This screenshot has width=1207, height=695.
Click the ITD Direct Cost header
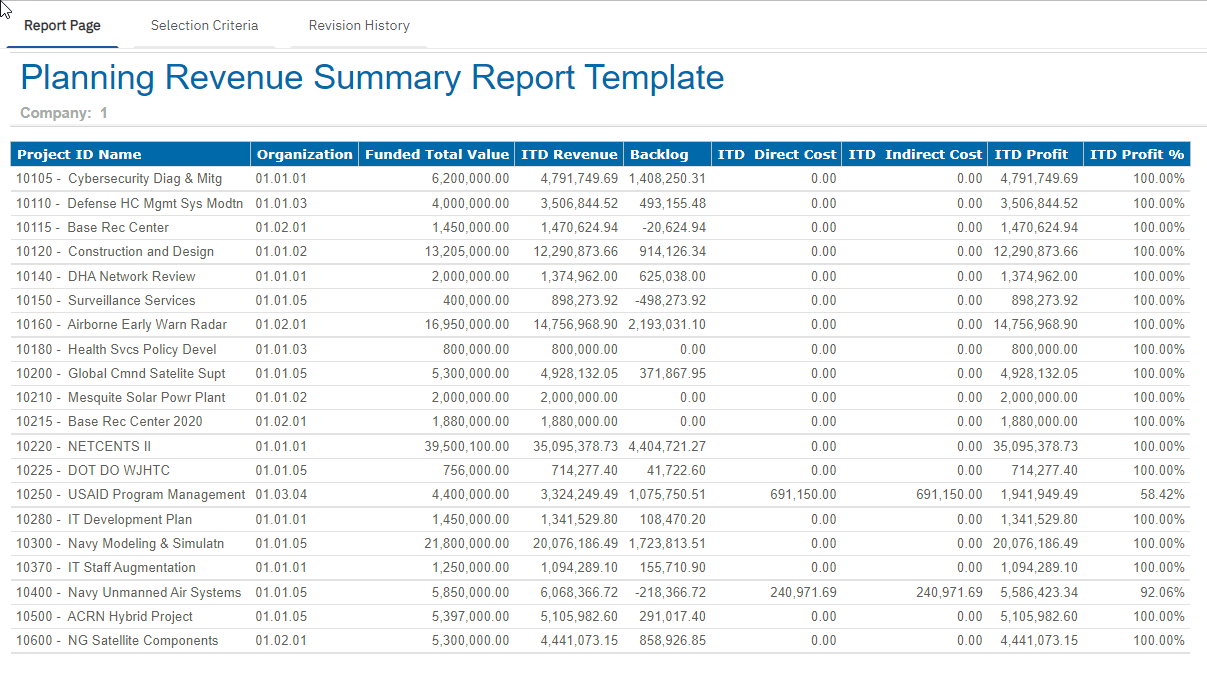[x=776, y=154]
